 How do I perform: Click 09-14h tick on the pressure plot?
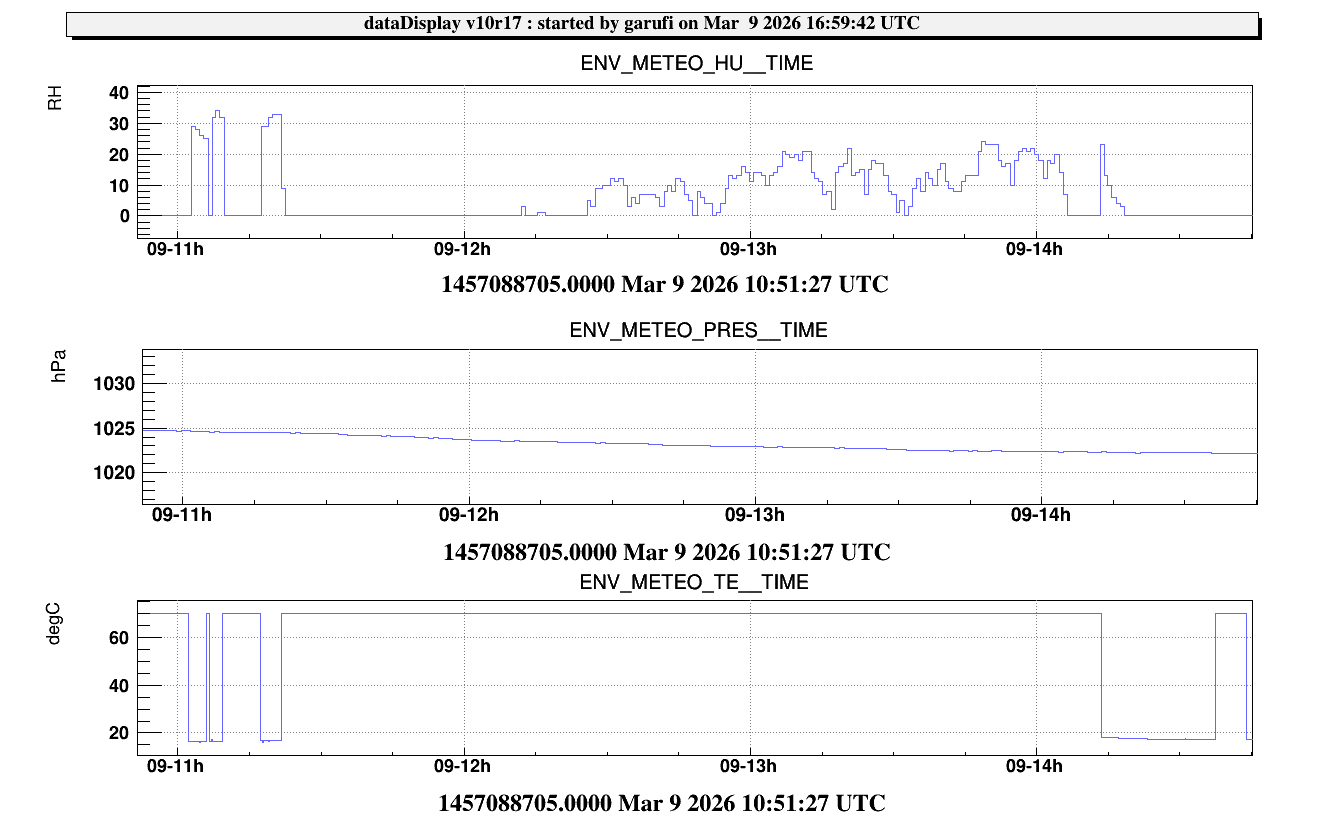point(1041,515)
